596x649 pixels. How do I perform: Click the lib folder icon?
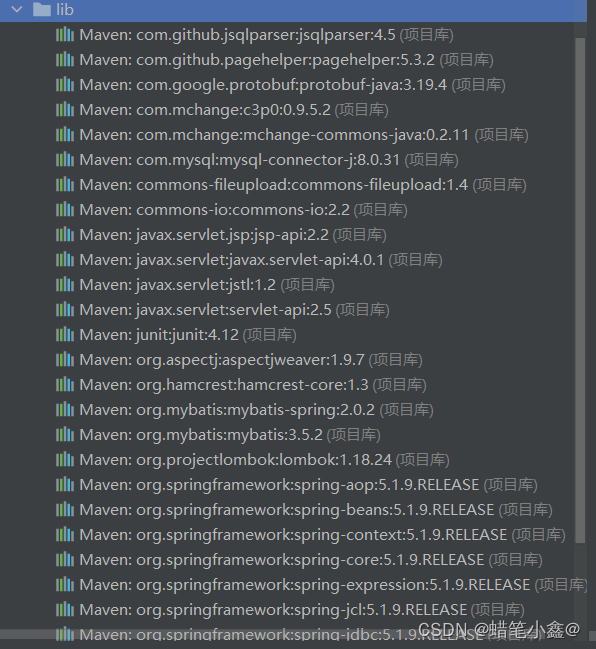coord(42,9)
